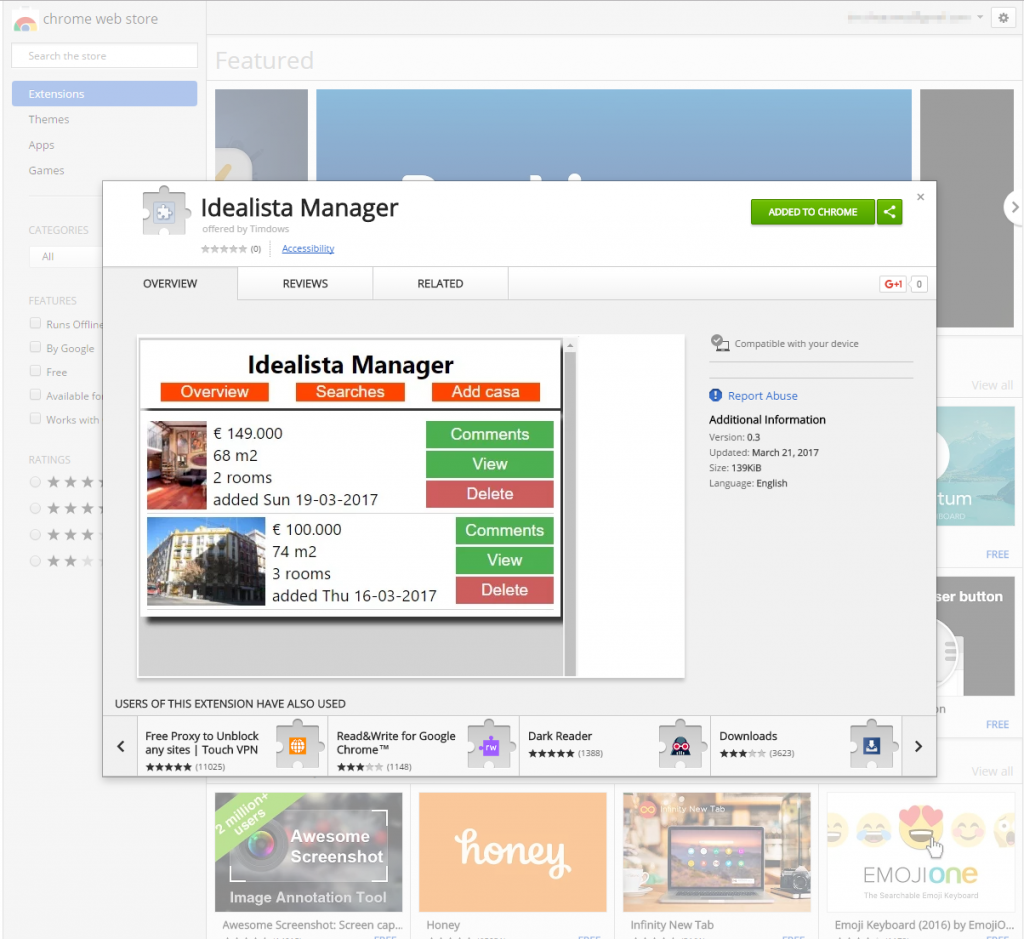Click the blue featured banner slide
Screen dimensions: 1024x939
[x=614, y=135]
